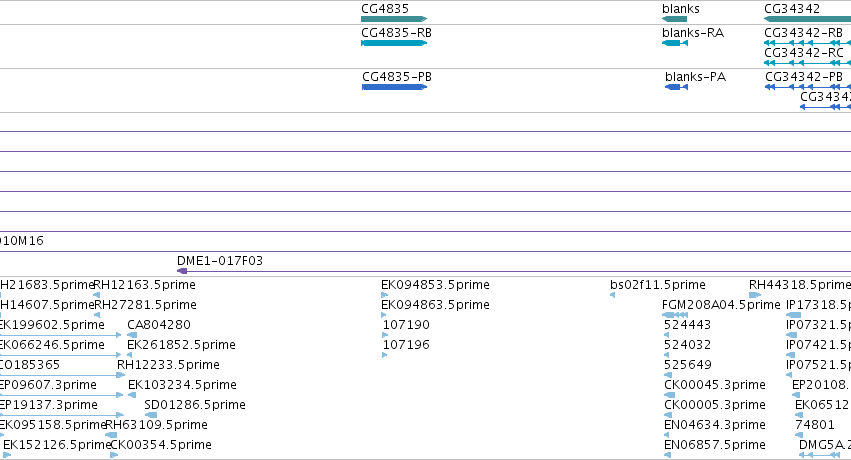
Task: Click the CG34342 gene bar
Action: tap(808, 19)
